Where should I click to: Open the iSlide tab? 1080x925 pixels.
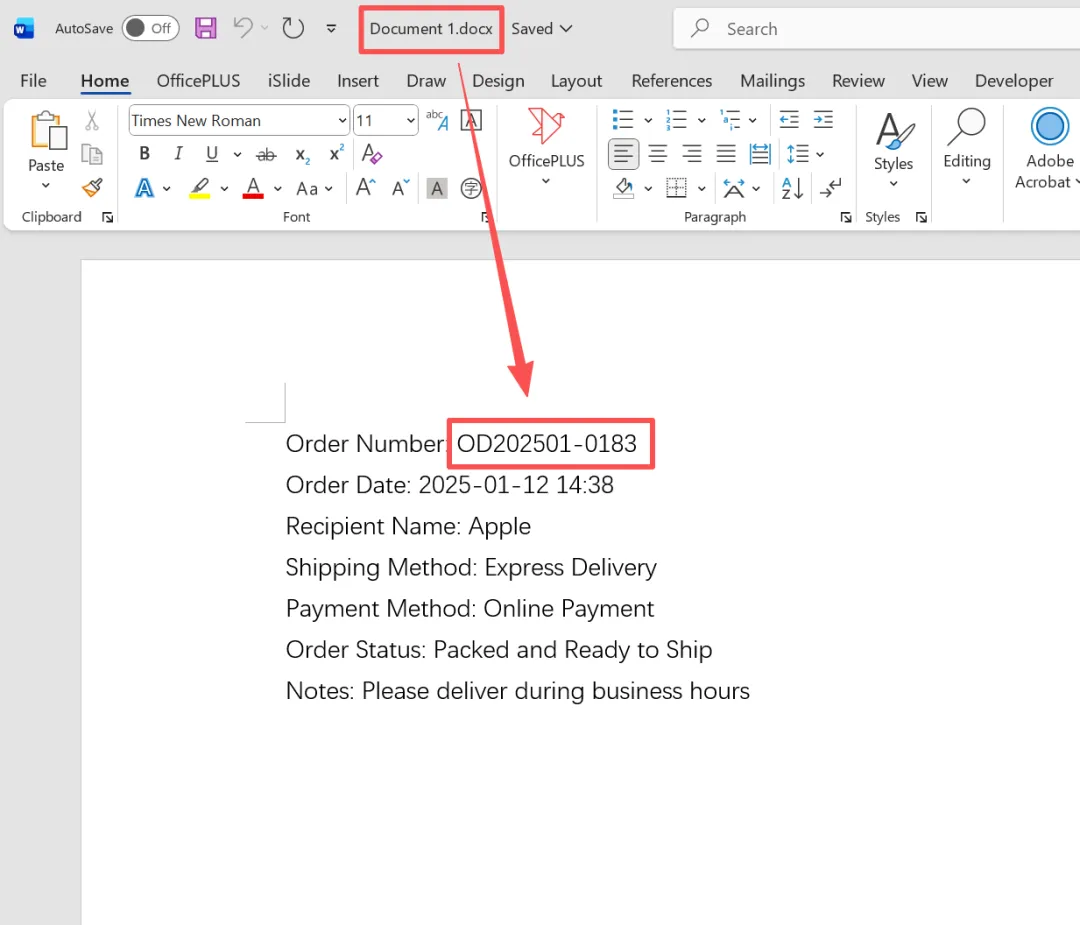point(289,81)
